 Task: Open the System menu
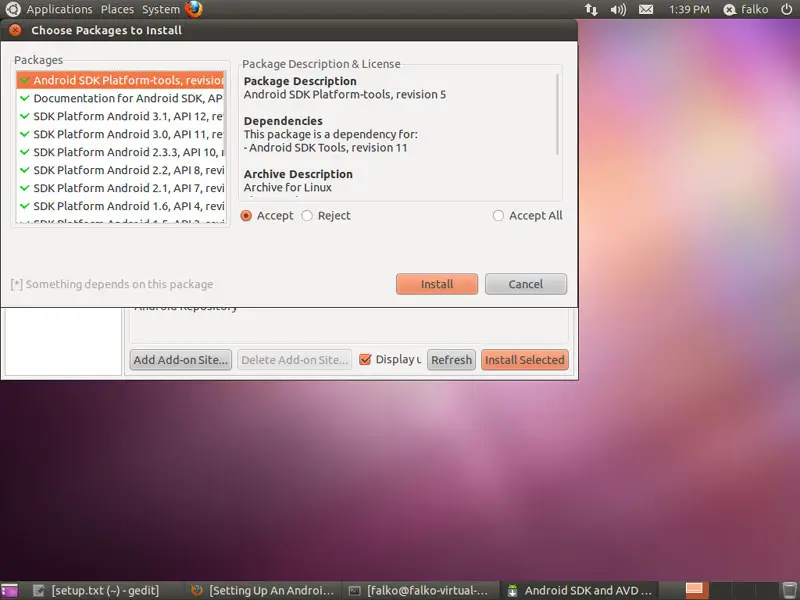point(161,9)
